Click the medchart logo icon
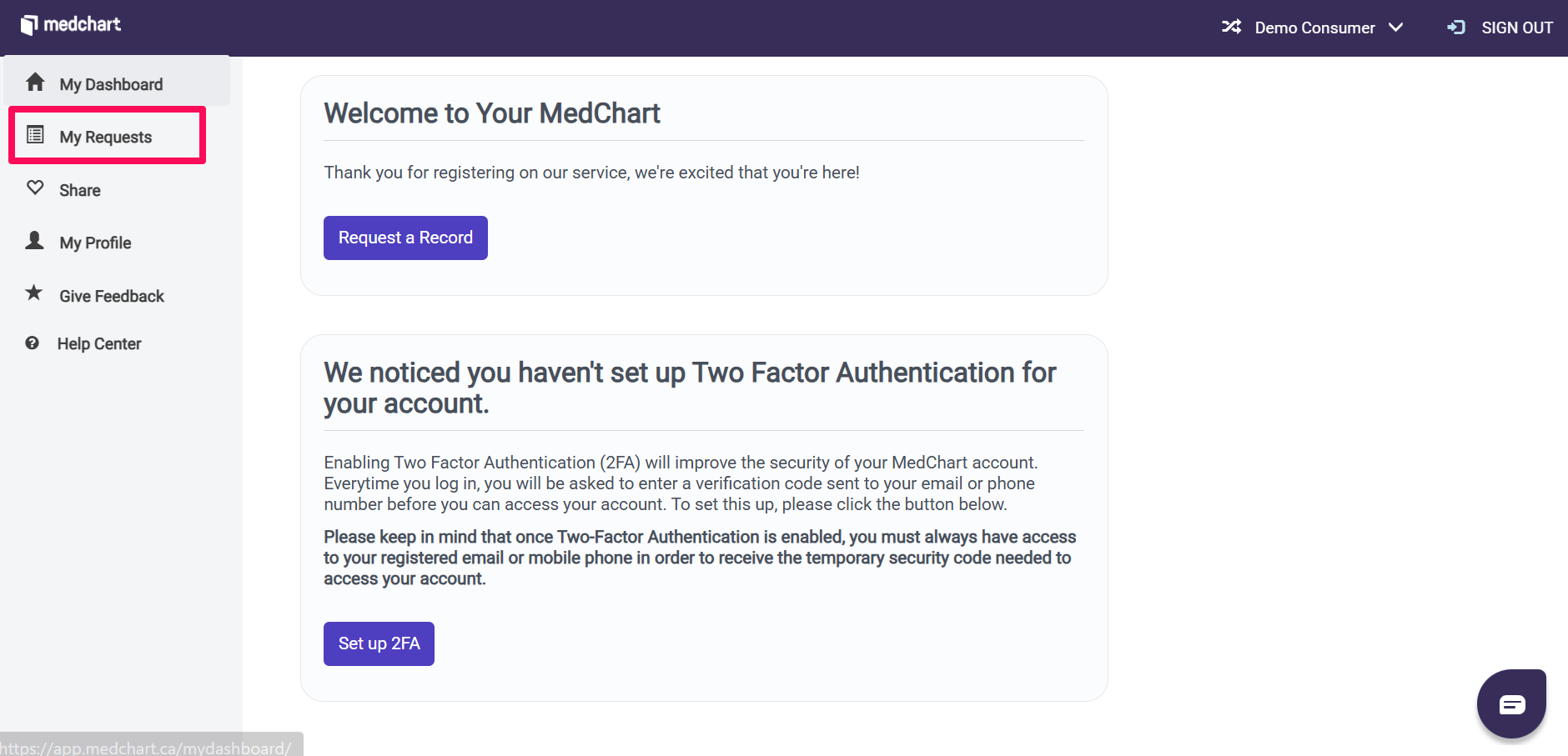The image size is (1568, 756). 29,25
